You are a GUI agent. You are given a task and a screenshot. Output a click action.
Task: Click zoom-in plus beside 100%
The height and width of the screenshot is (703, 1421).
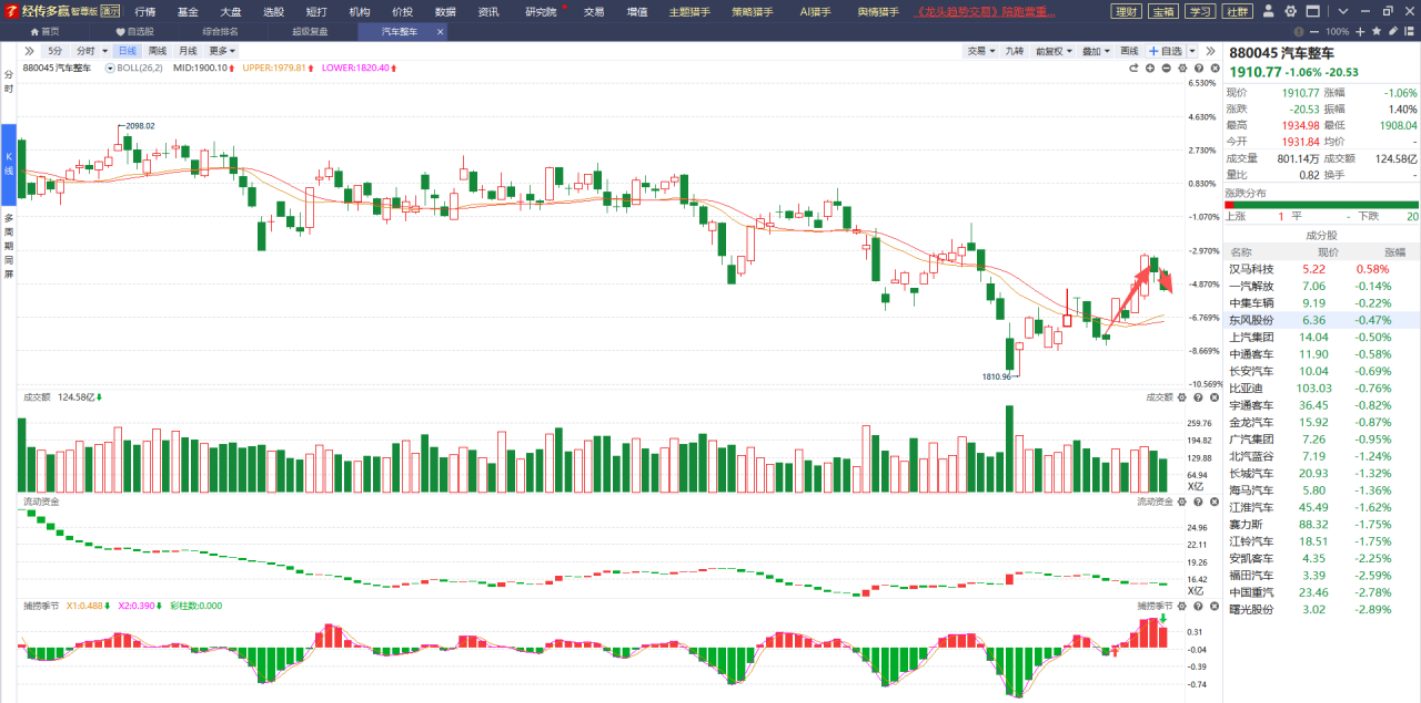pyautogui.click(x=1361, y=31)
